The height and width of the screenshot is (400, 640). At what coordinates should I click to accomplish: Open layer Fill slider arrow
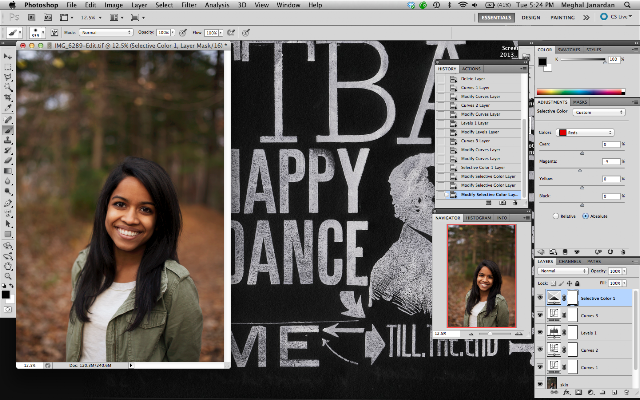pos(624,283)
